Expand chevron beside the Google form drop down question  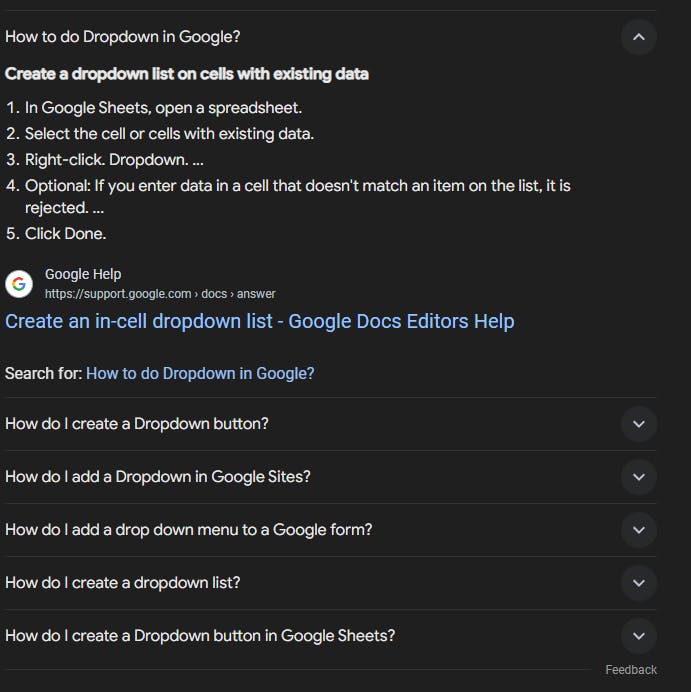pos(639,530)
